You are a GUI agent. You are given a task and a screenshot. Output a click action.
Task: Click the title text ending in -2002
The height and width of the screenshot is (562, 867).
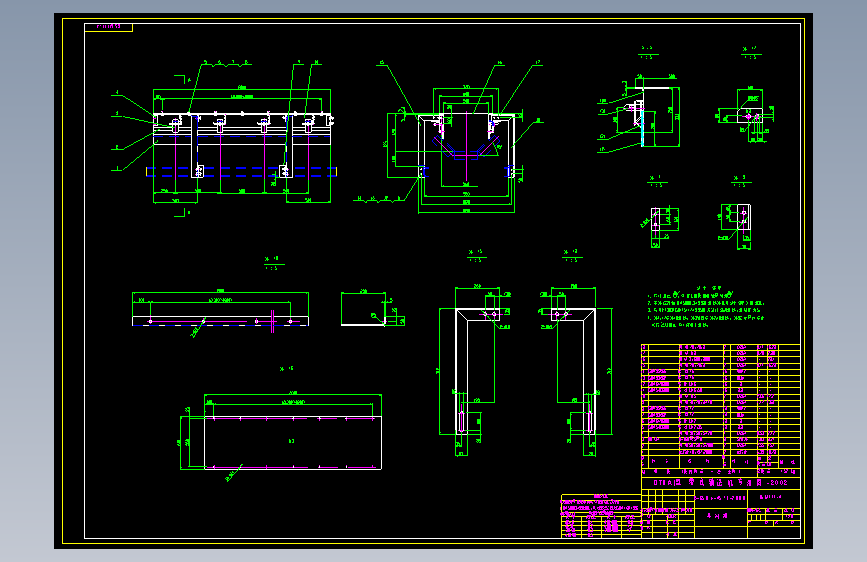pos(720,482)
